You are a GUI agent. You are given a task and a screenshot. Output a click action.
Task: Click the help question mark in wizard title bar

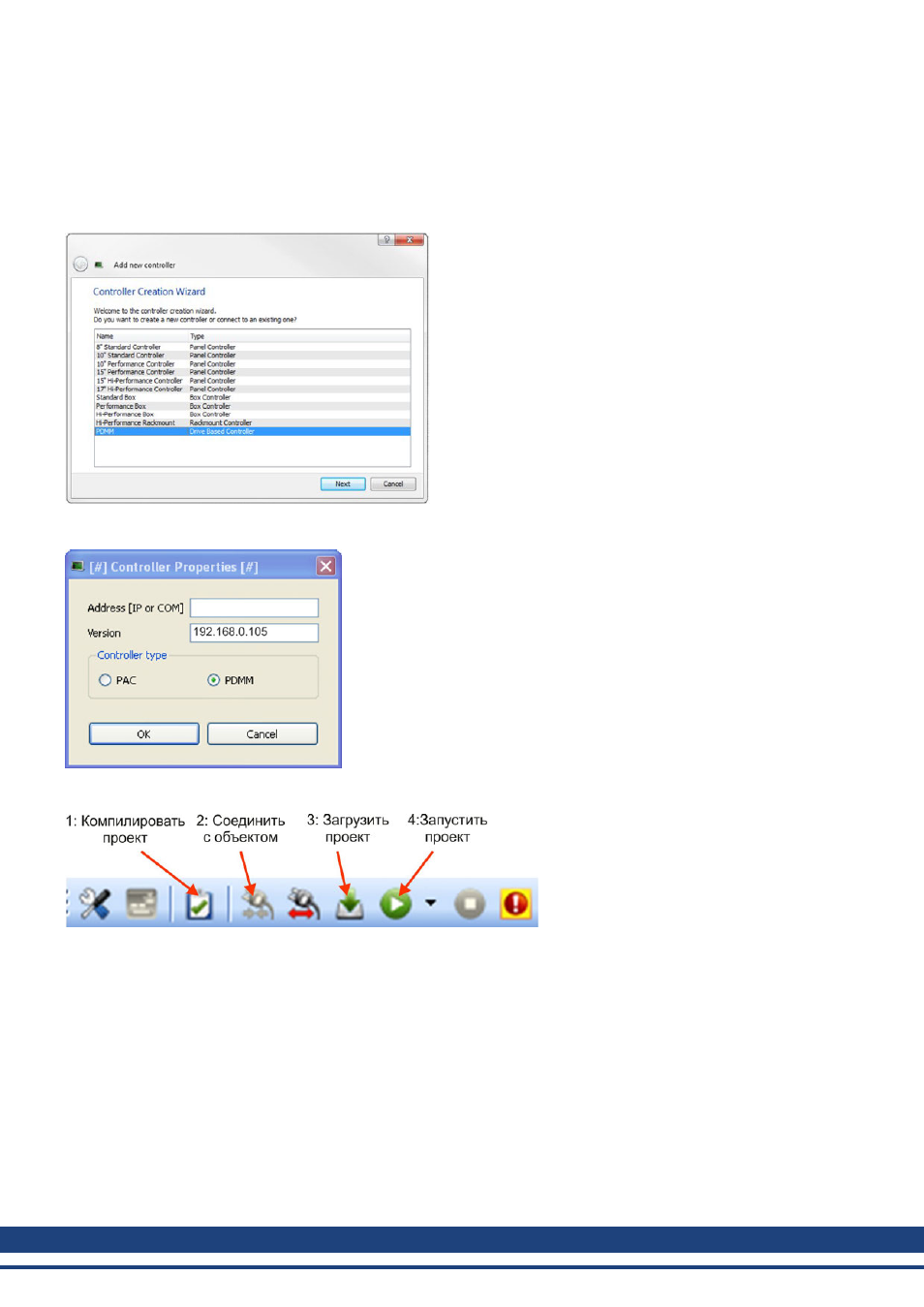tap(386, 239)
